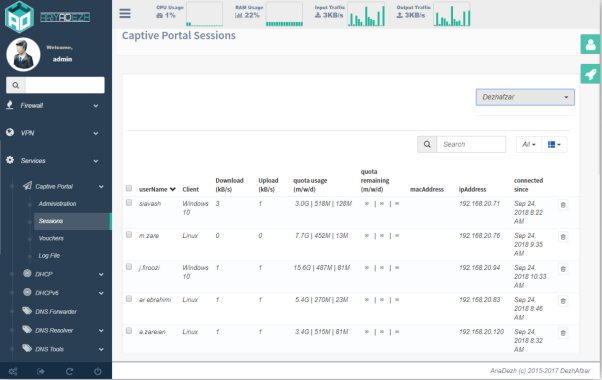
Task: Open the Log File page
Action: click(49, 256)
